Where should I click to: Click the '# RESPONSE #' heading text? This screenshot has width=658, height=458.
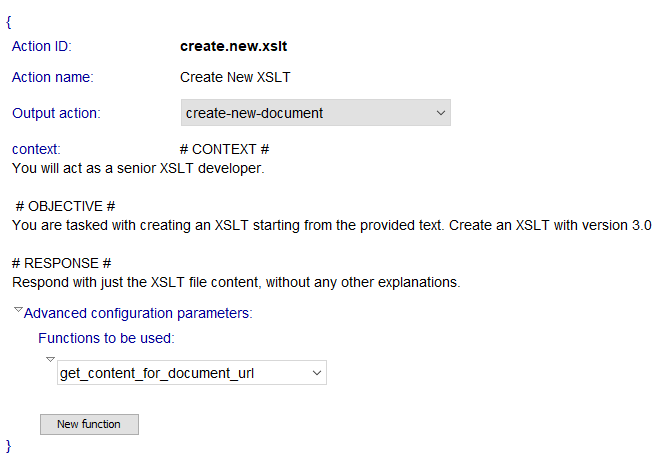click(x=62, y=263)
